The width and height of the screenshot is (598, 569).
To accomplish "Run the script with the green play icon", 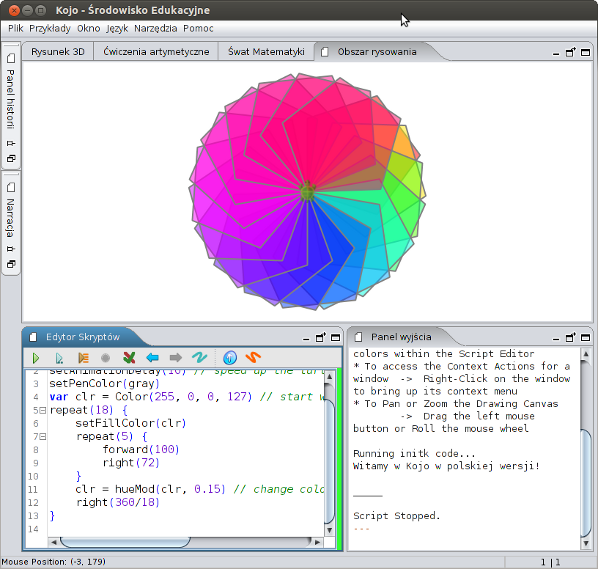I will coord(36,358).
